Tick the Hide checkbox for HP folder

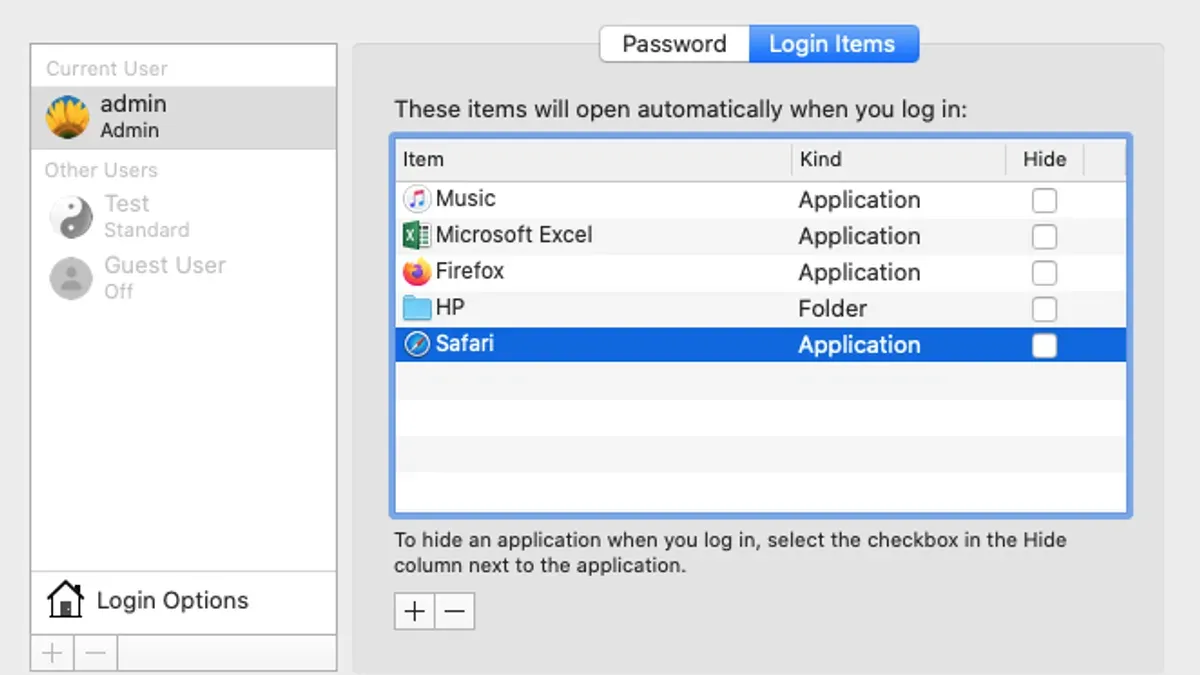[1044, 308]
